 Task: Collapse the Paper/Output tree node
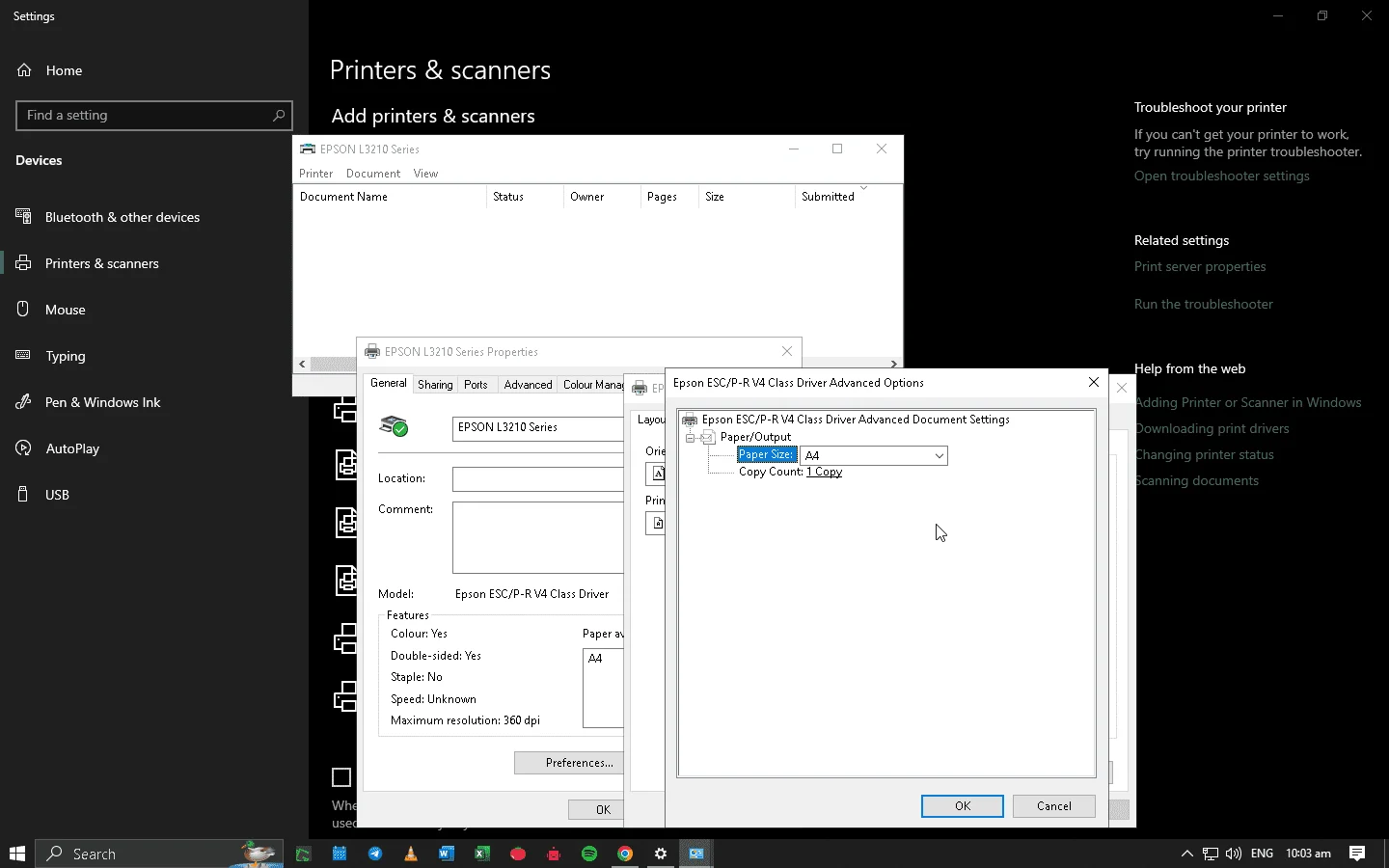pos(691,438)
